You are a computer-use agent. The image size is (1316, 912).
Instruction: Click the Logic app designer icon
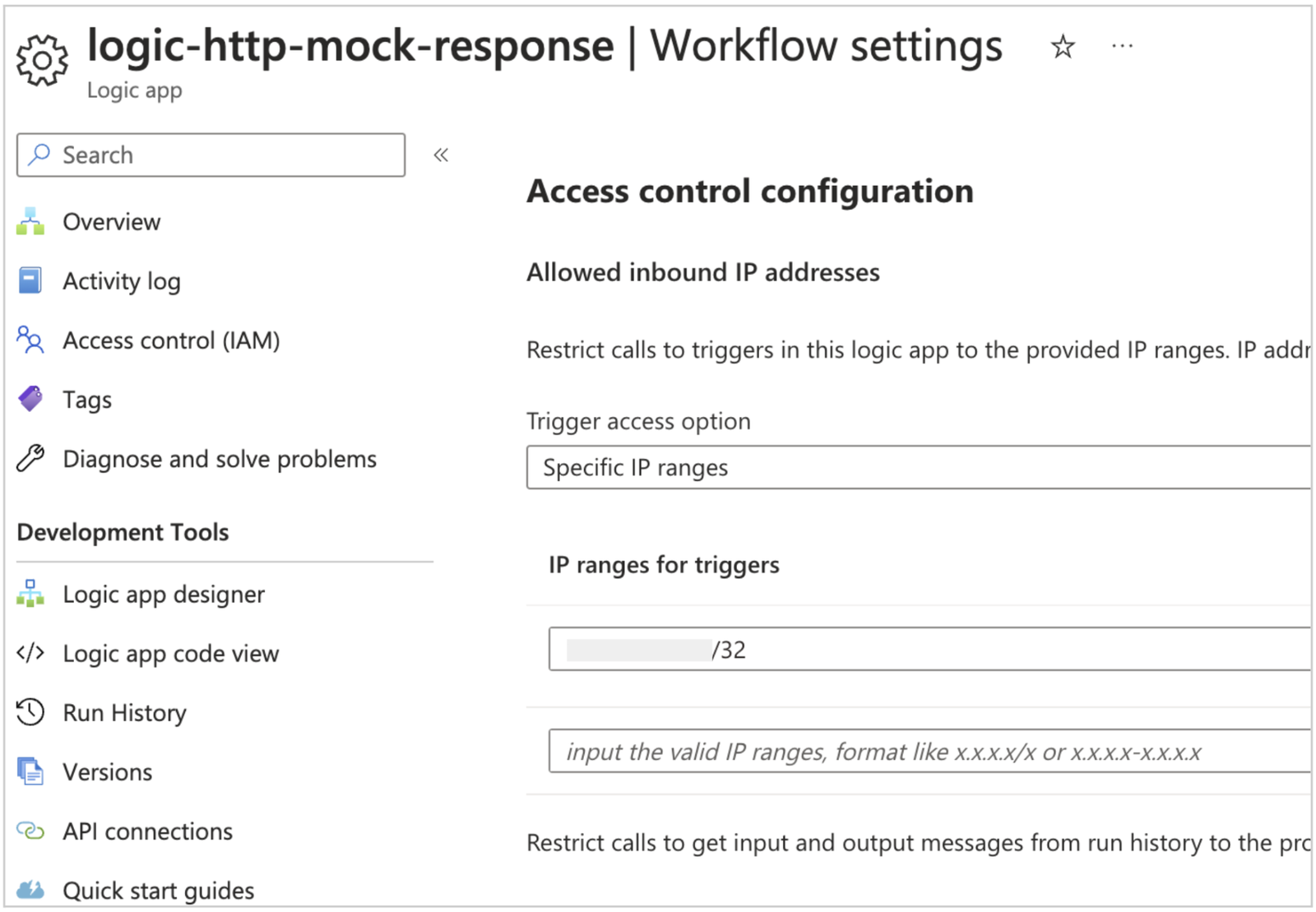click(x=30, y=594)
